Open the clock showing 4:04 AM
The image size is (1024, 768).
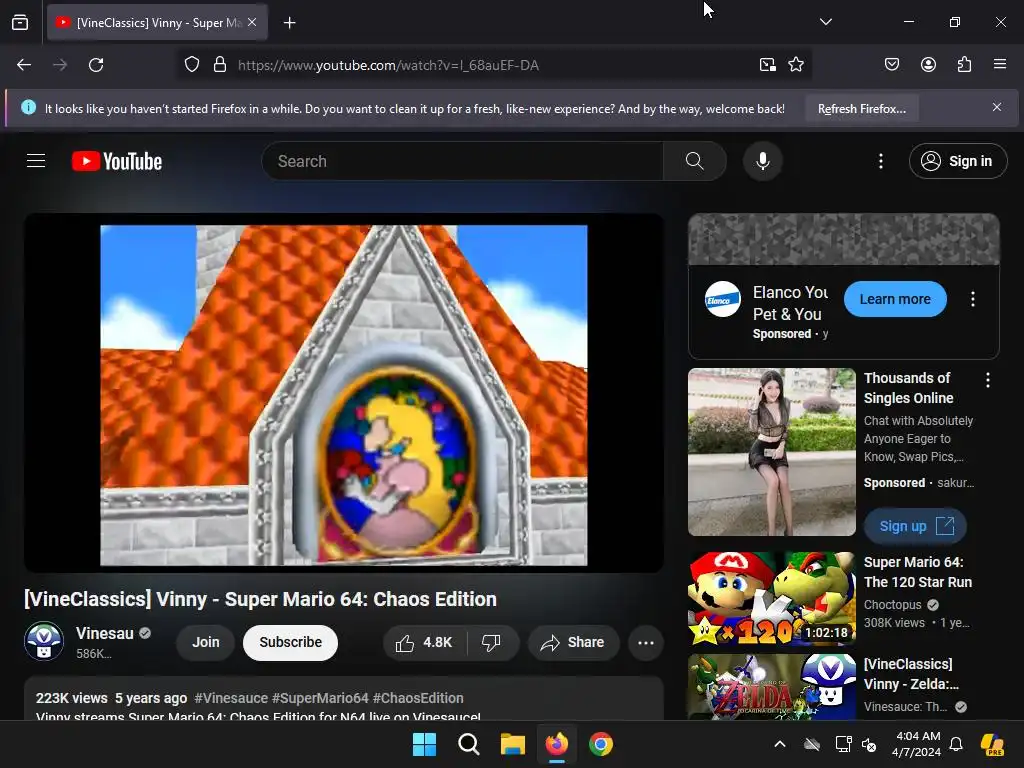pyautogui.click(x=917, y=744)
